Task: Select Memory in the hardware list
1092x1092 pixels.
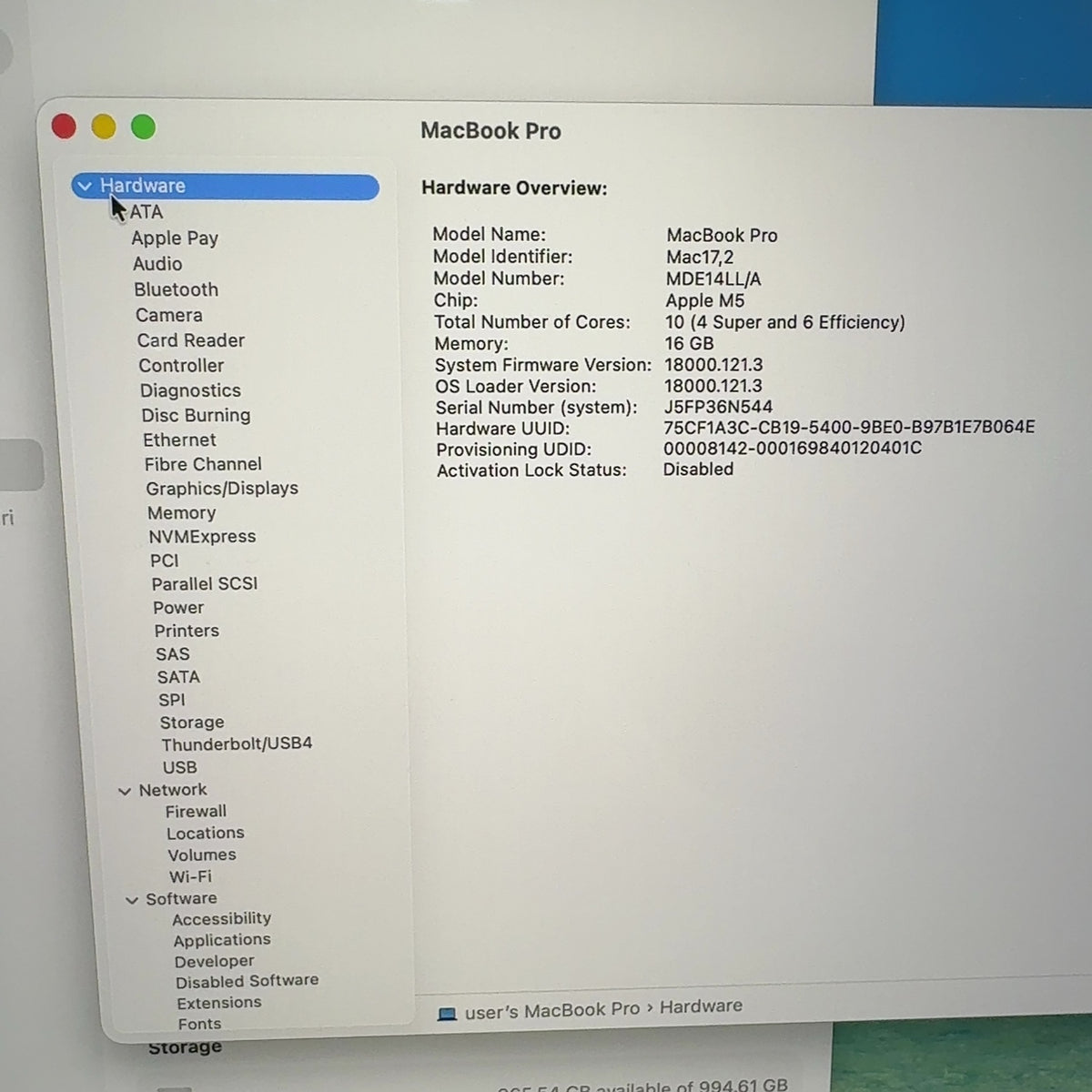Action: (182, 513)
